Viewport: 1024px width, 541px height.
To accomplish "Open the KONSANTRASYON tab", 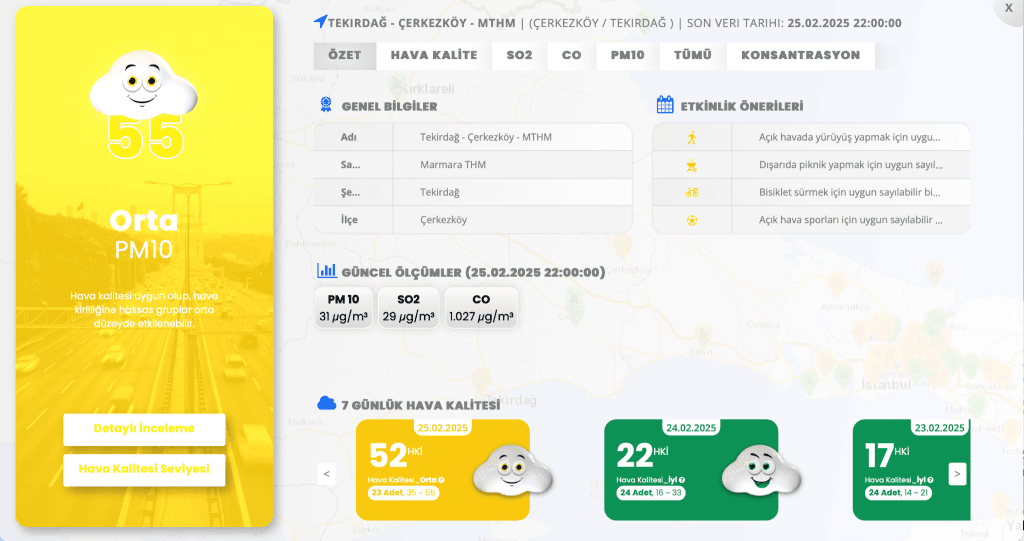I will [x=800, y=56].
